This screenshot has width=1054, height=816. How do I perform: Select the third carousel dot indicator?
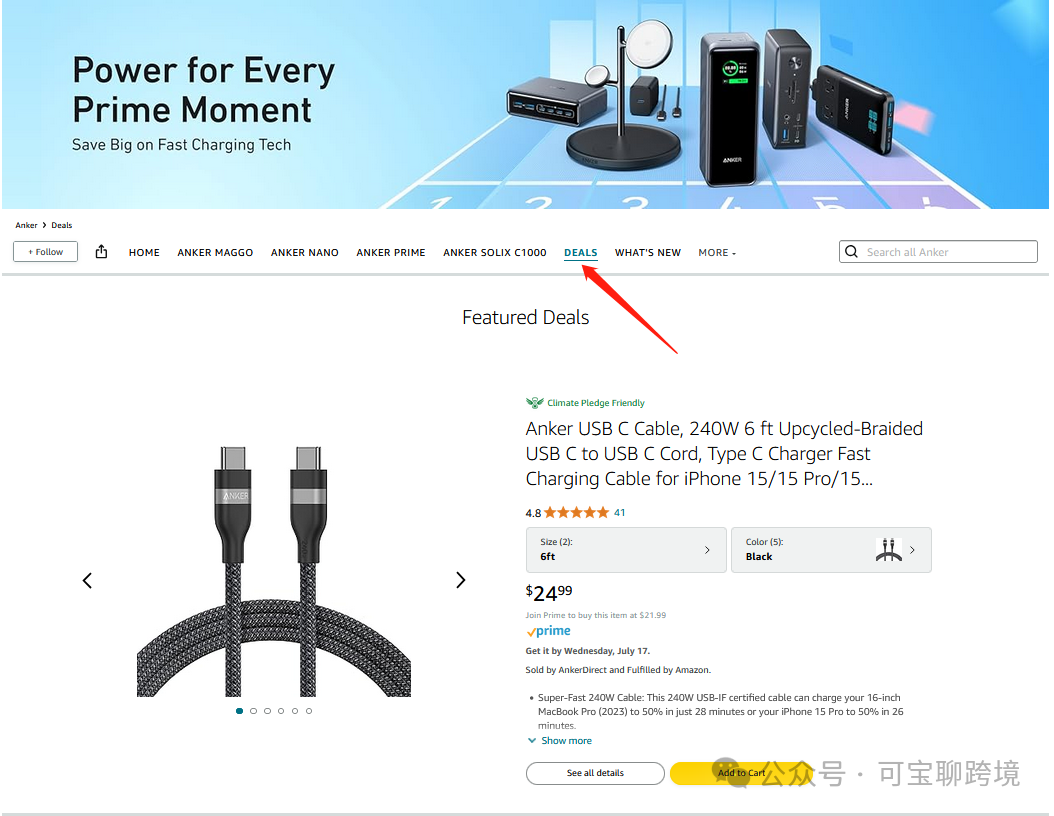[268, 710]
